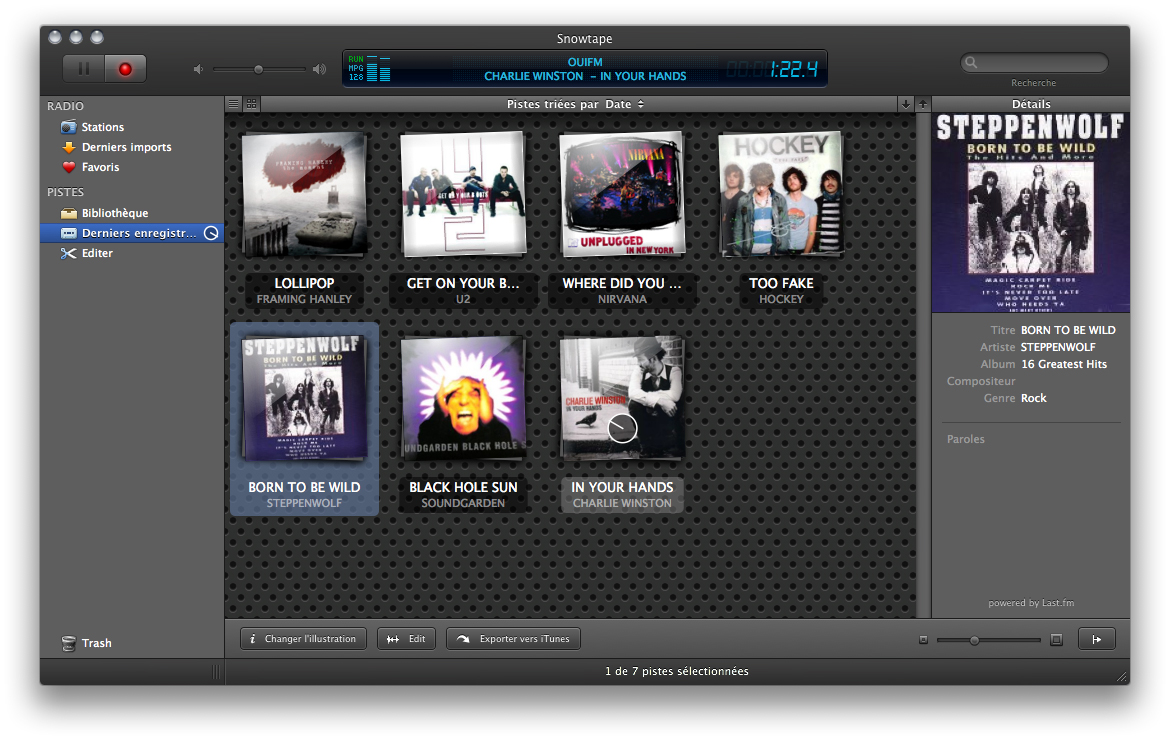Focus the Recherche search field

click(1034, 63)
